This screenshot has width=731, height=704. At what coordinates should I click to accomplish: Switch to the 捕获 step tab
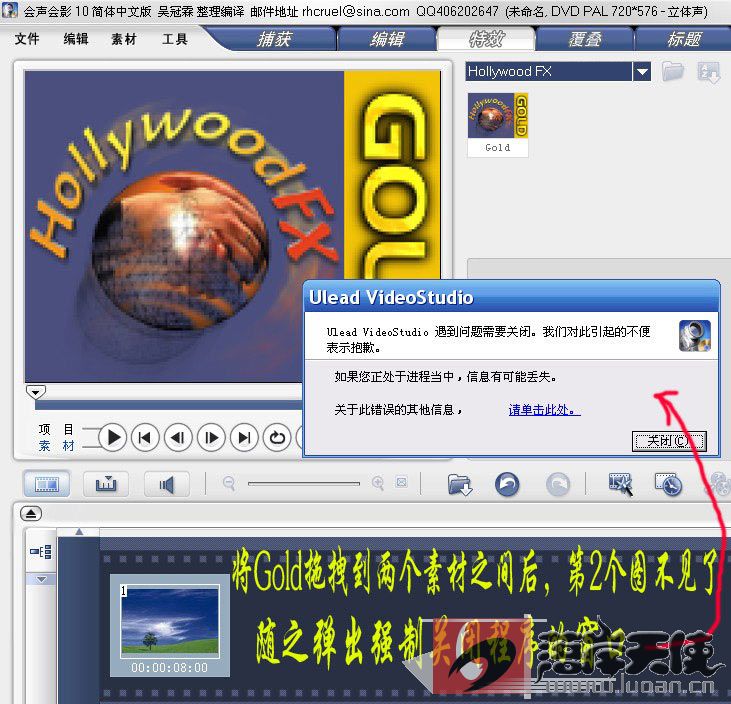click(x=274, y=39)
